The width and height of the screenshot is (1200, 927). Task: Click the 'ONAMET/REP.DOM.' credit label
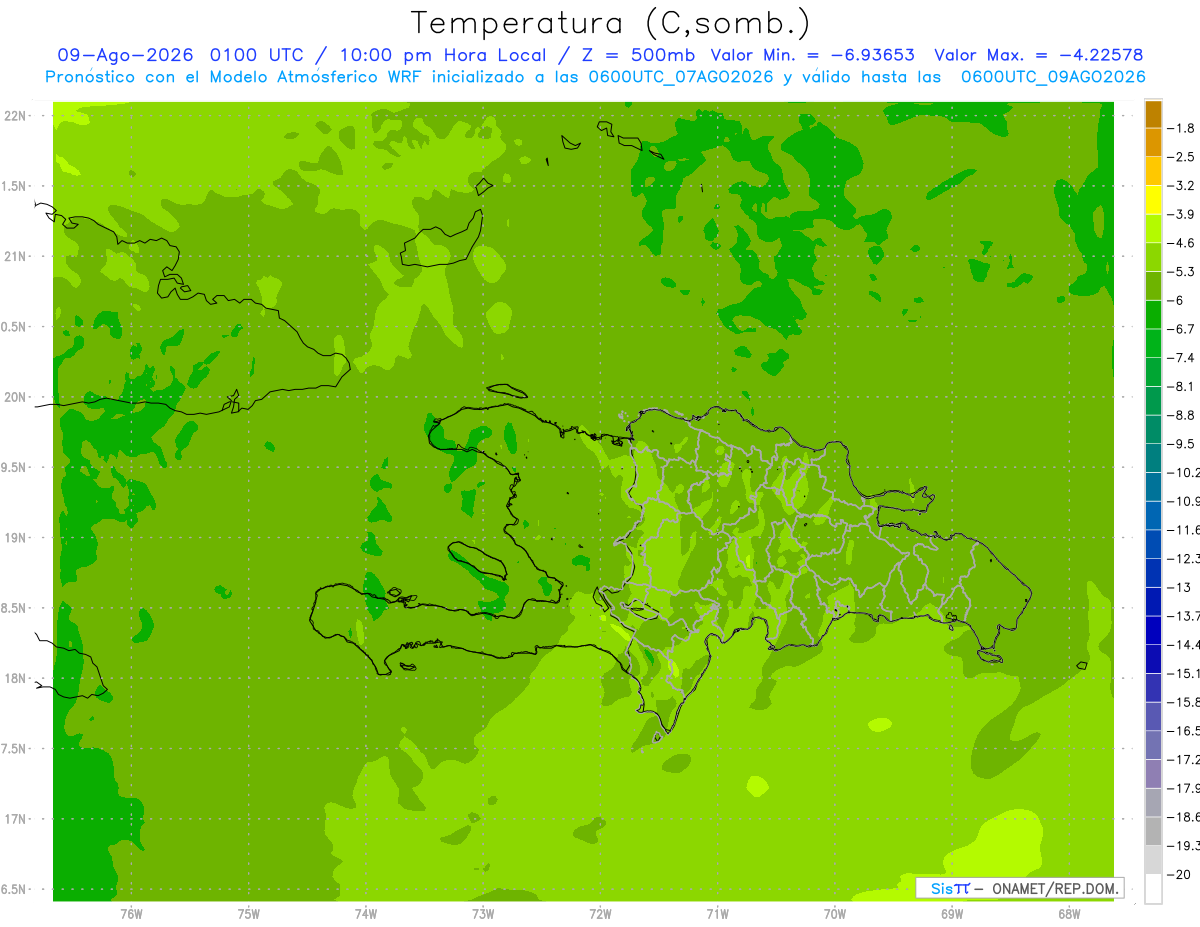tap(1053, 888)
